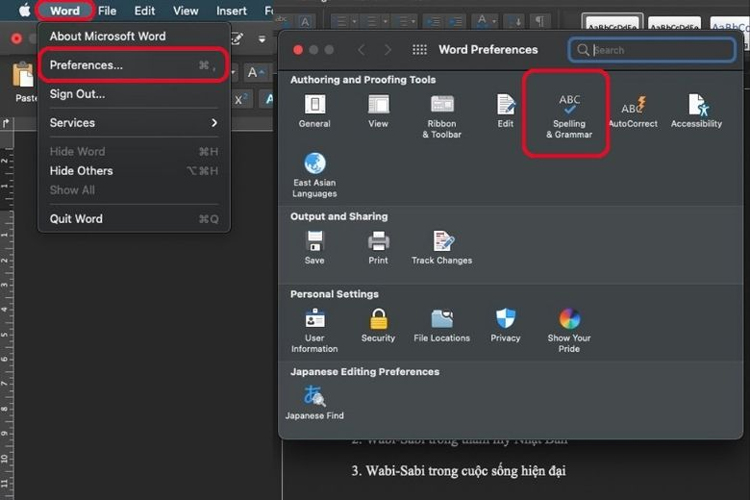Choose Preferences... from Word menu
The width and height of the screenshot is (750, 500).
[87, 65]
